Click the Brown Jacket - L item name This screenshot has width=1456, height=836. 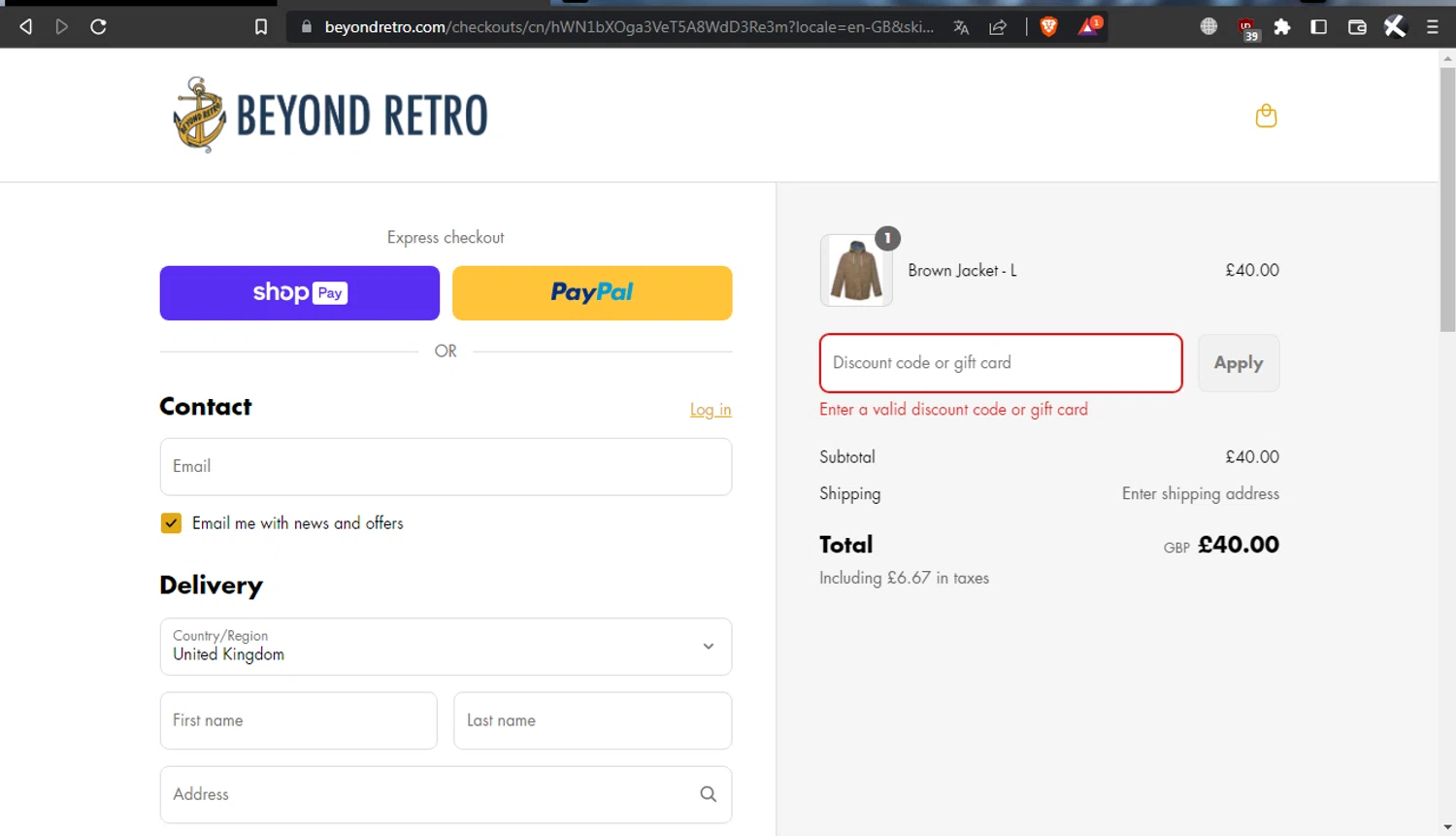[962, 271]
